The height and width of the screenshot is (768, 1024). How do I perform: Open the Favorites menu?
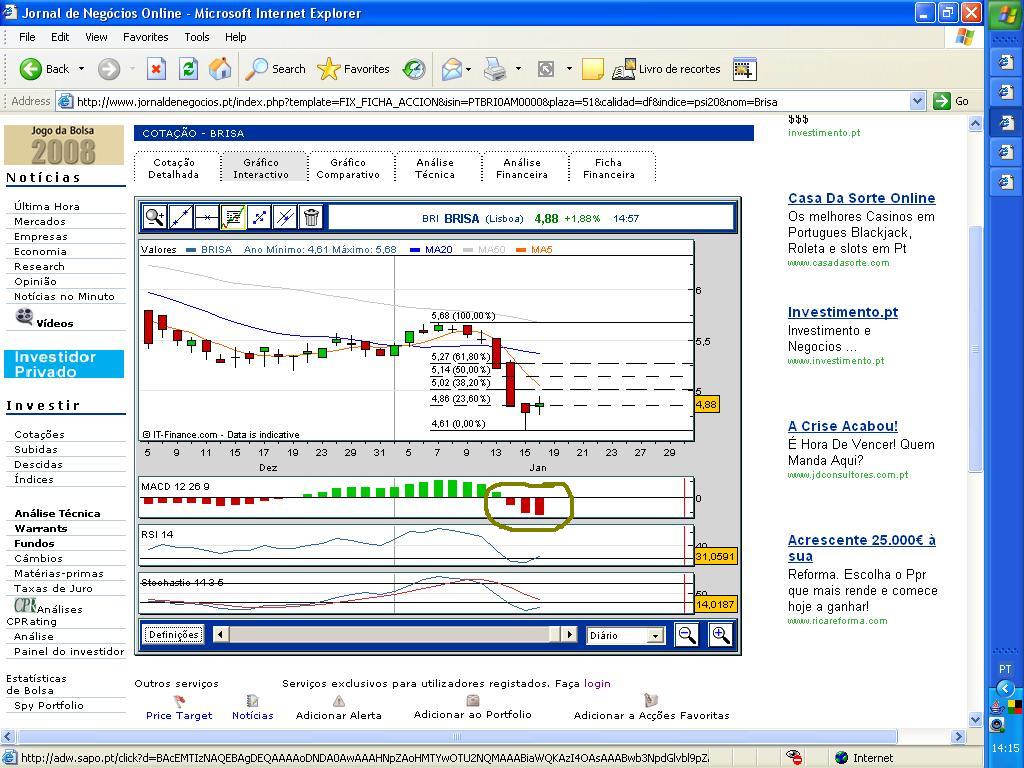click(x=146, y=37)
